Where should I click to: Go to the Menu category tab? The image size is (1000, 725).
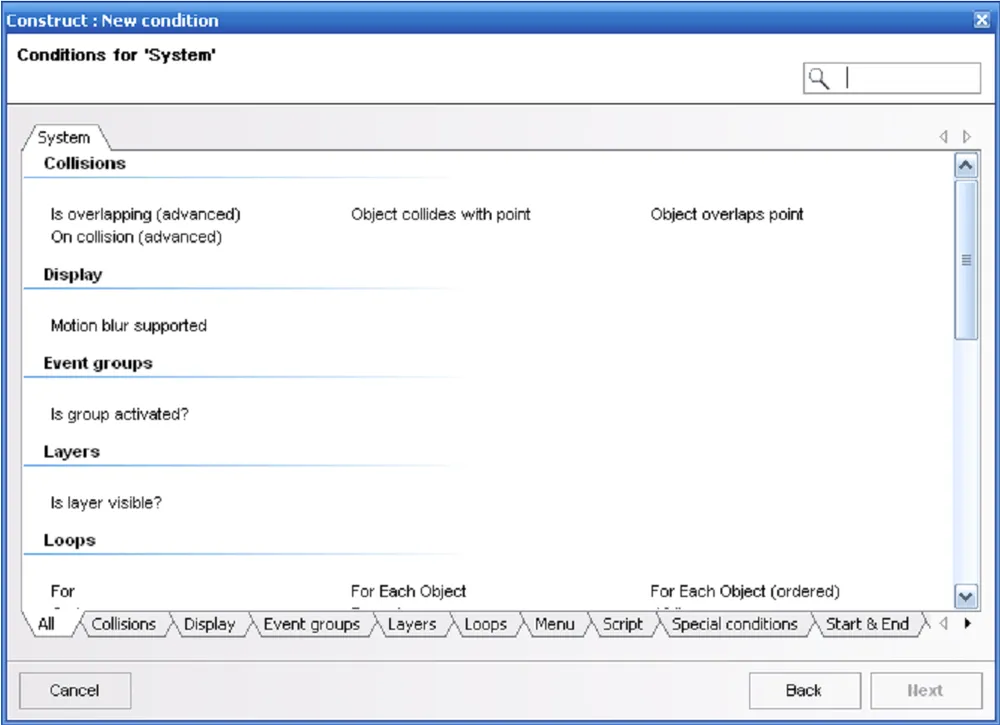pos(555,624)
